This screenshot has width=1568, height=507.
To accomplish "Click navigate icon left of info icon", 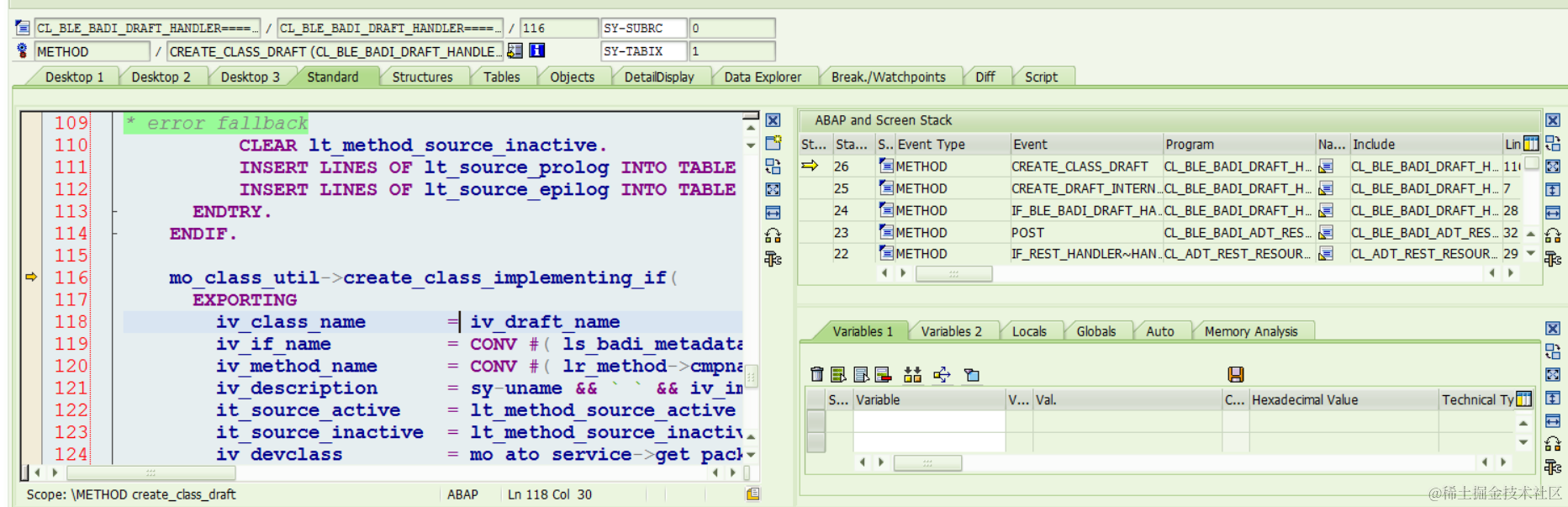I will (x=515, y=51).
